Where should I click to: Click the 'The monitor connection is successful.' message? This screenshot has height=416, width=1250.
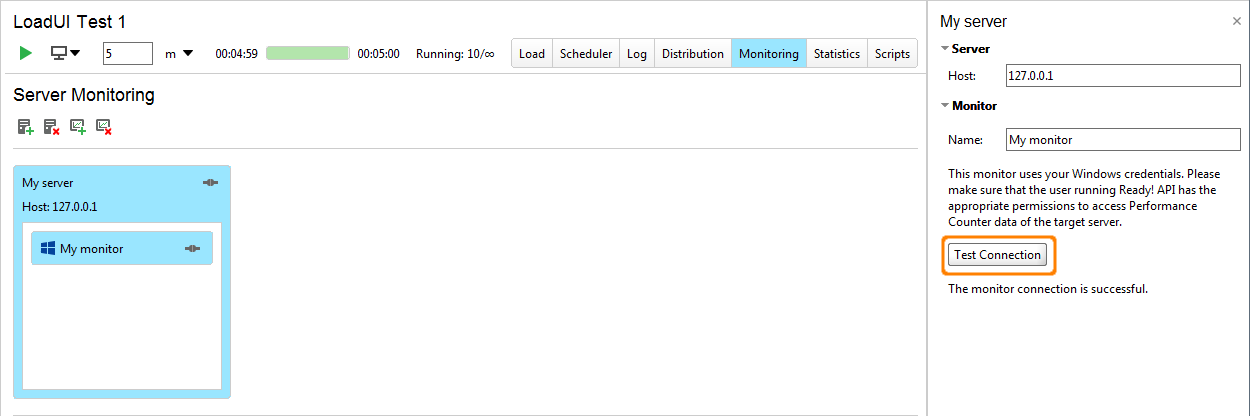click(x=1048, y=289)
